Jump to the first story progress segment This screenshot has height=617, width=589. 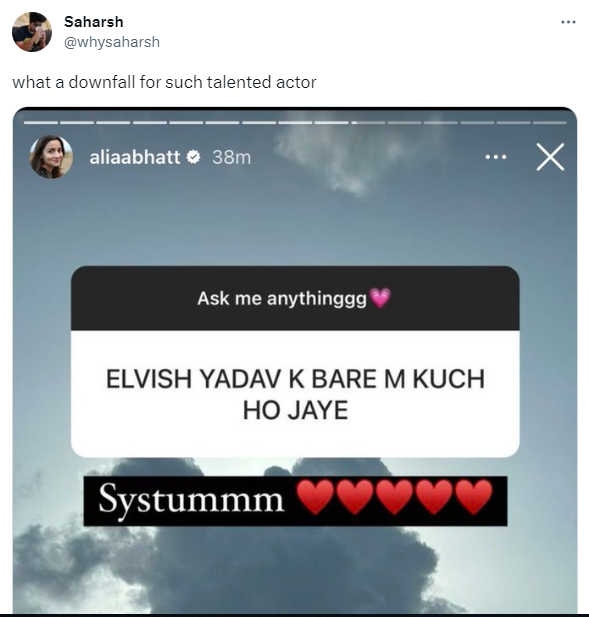pos(41,123)
